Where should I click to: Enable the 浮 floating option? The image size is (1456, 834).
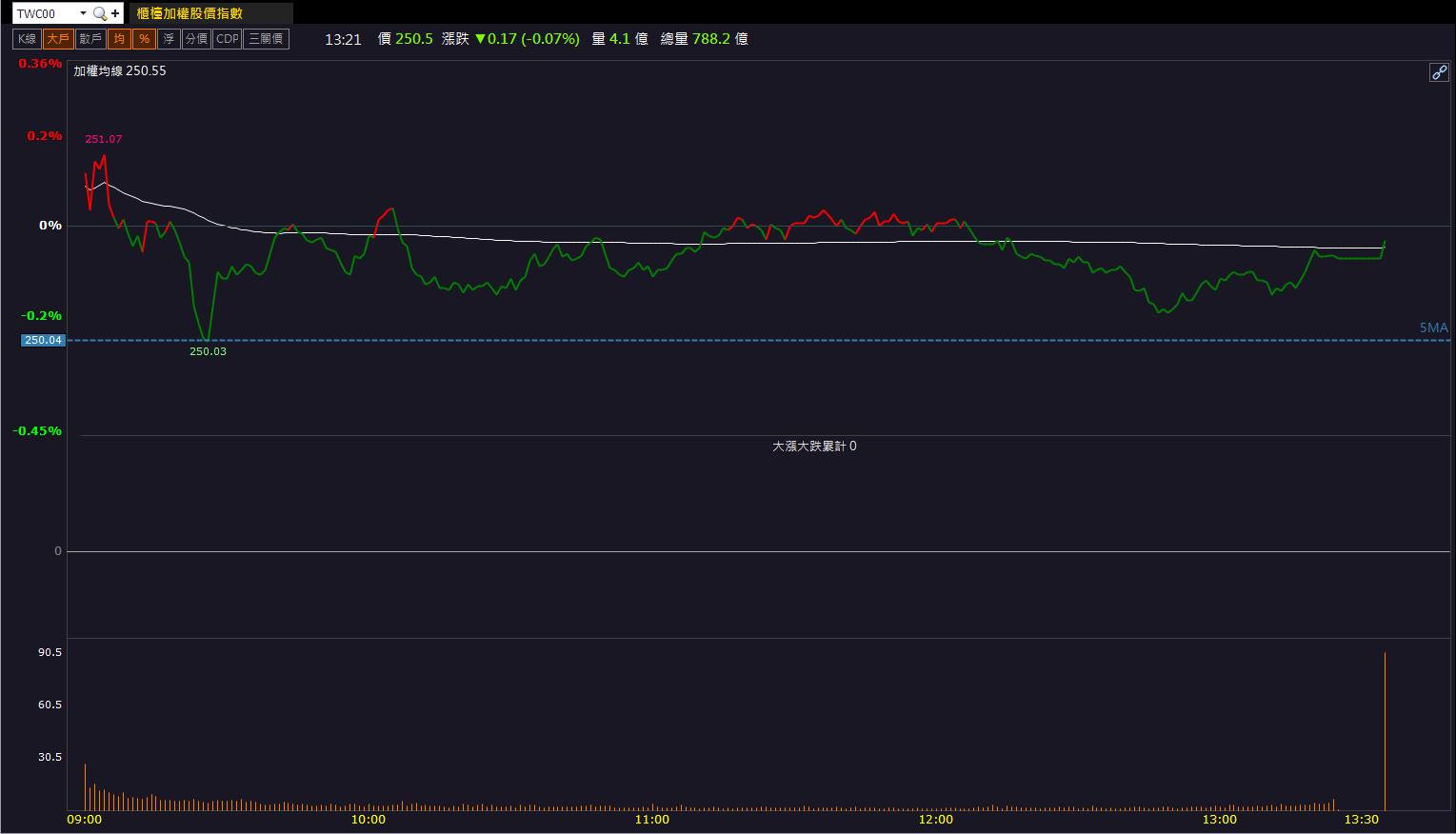(169, 39)
